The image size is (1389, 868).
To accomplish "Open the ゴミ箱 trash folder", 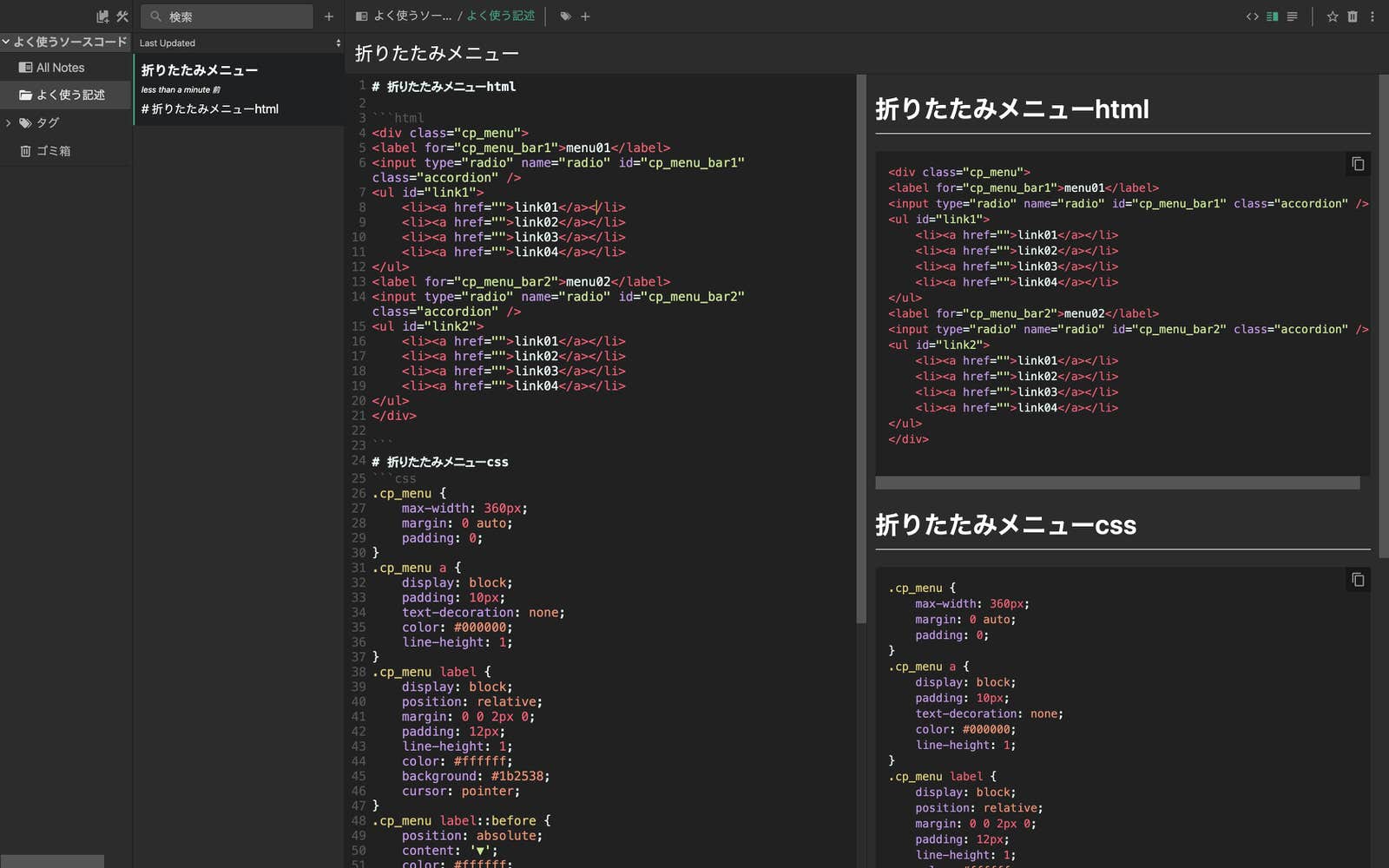I will (66, 151).
